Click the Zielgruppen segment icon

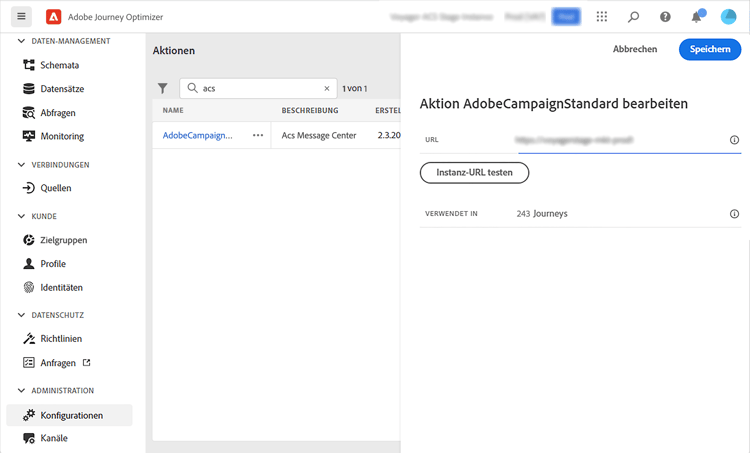[29, 240]
